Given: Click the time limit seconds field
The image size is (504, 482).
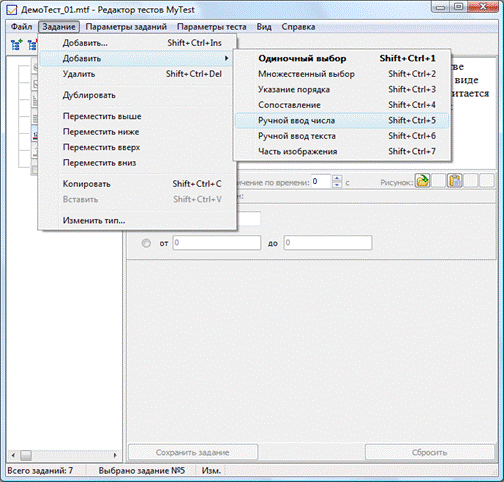Looking at the screenshot, I should 322,182.
